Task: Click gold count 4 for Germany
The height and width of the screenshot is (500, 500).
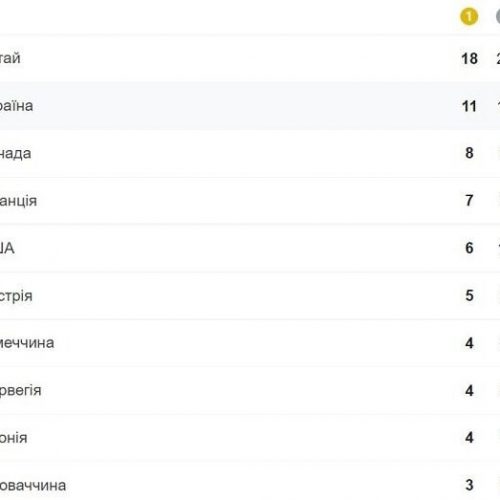Action: (469, 343)
